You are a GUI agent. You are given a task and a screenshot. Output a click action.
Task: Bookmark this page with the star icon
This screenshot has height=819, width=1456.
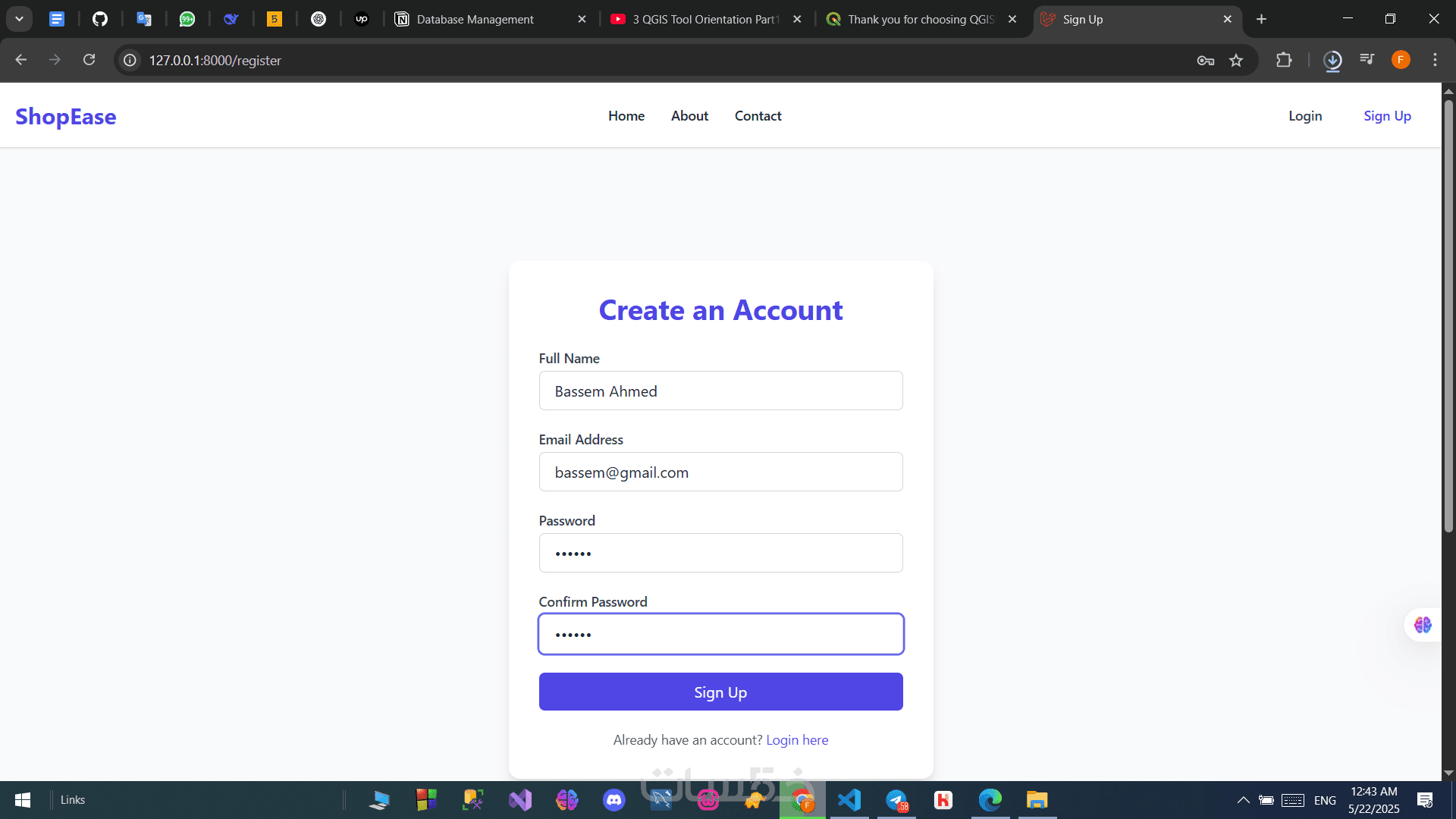(1236, 61)
